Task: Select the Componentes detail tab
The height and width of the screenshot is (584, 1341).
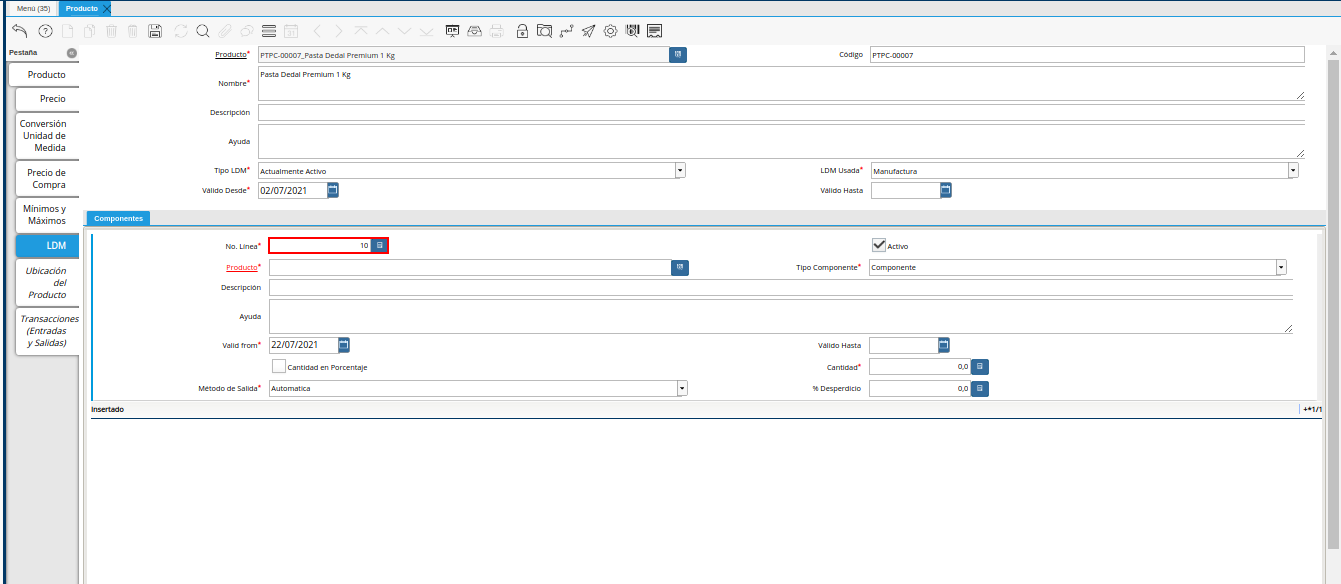Action: [118, 218]
